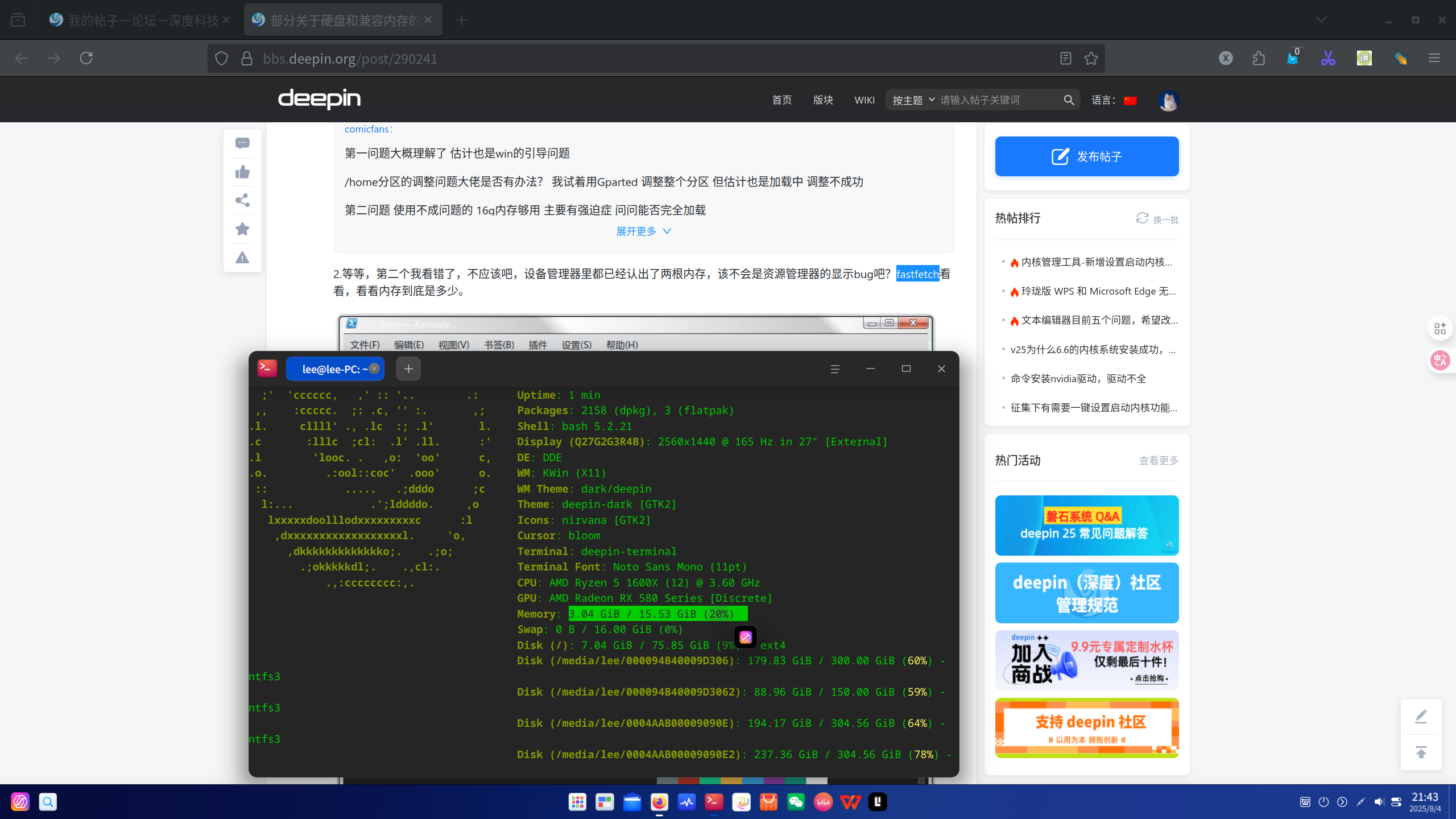
Task: Click the forum search magnifier icon
Action: 1069,100
